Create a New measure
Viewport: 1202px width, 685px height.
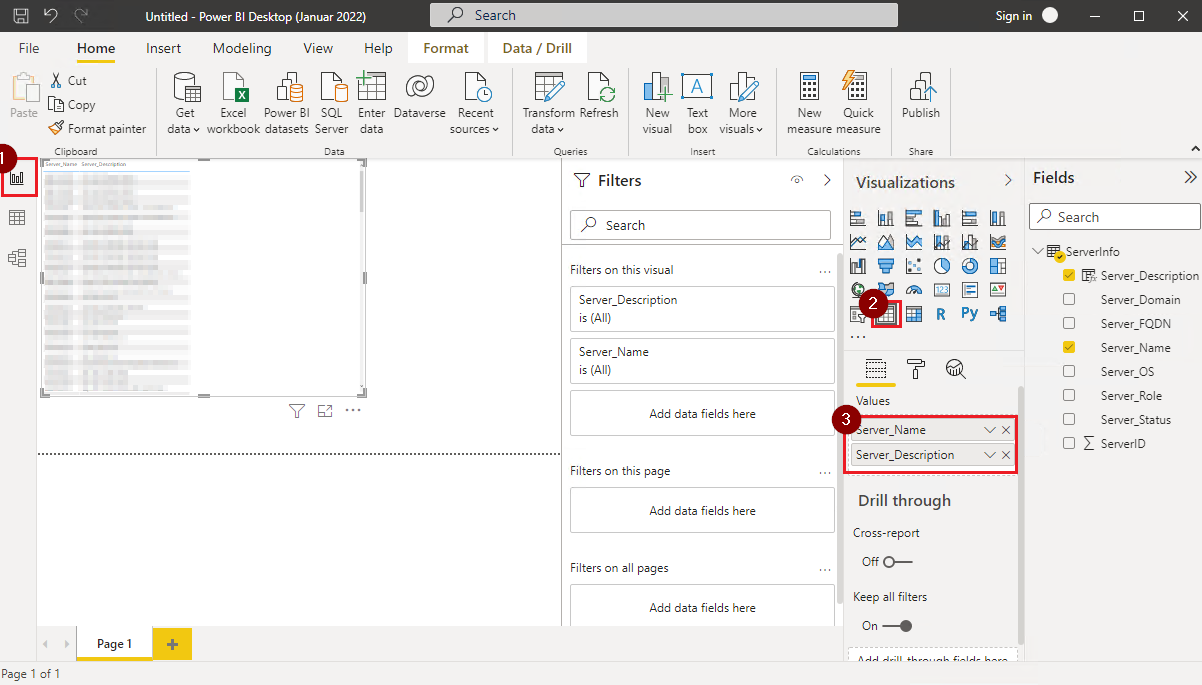pos(809,103)
